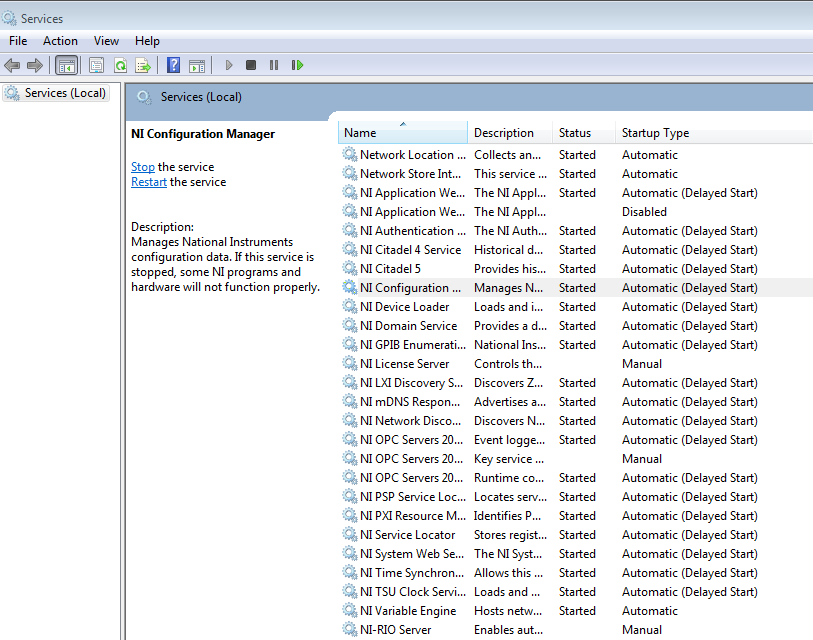Click the 'Key service ...' description cell
This screenshot has width=813, height=640.
(x=509, y=459)
